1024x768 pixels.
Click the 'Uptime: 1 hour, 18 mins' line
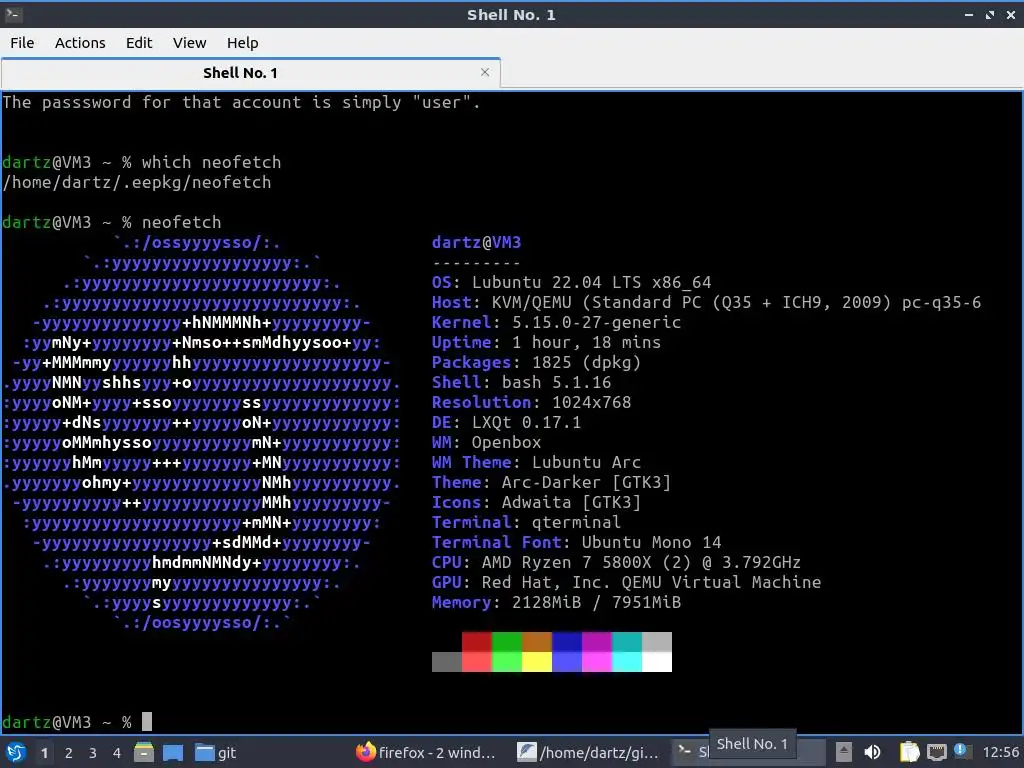click(x=546, y=342)
